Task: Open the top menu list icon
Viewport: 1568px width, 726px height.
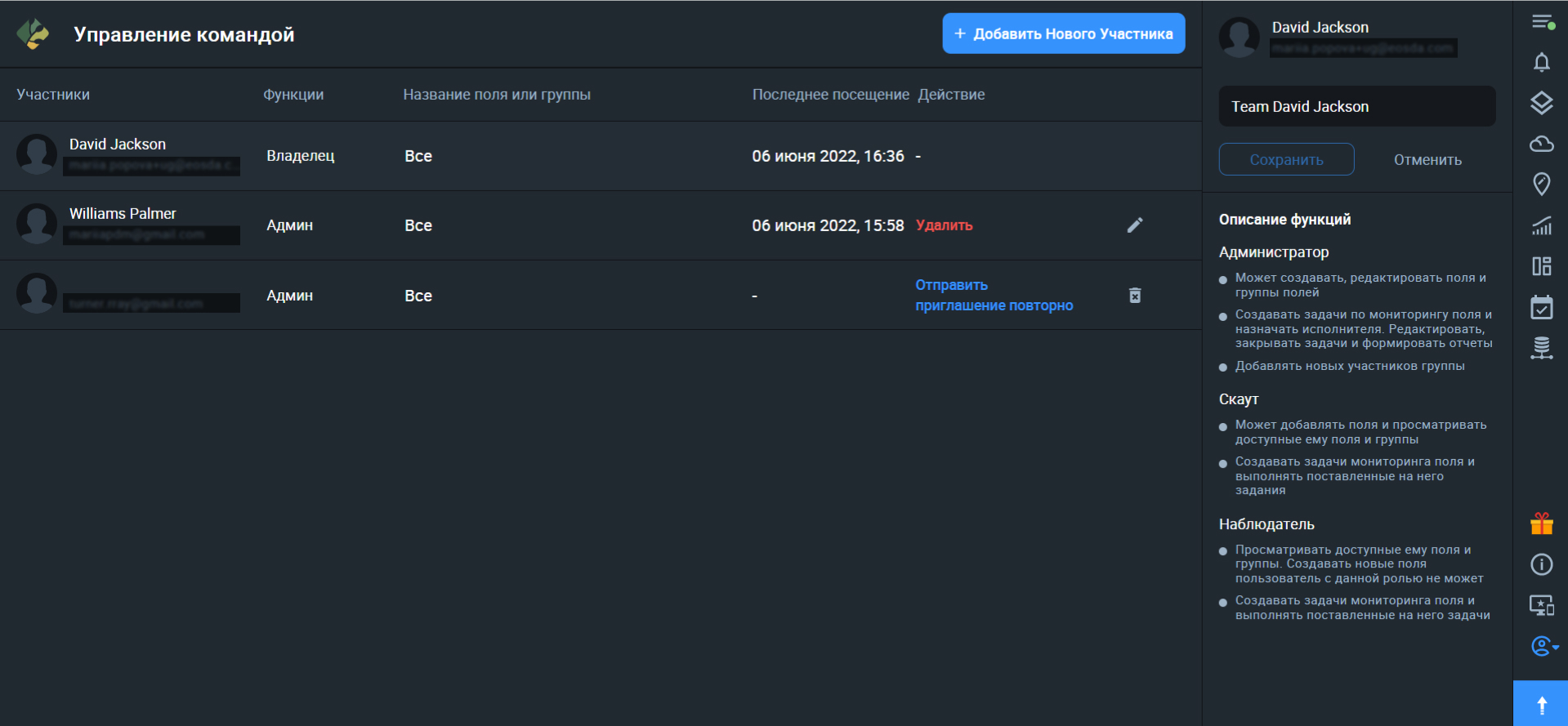Action: (x=1543, y=22)
